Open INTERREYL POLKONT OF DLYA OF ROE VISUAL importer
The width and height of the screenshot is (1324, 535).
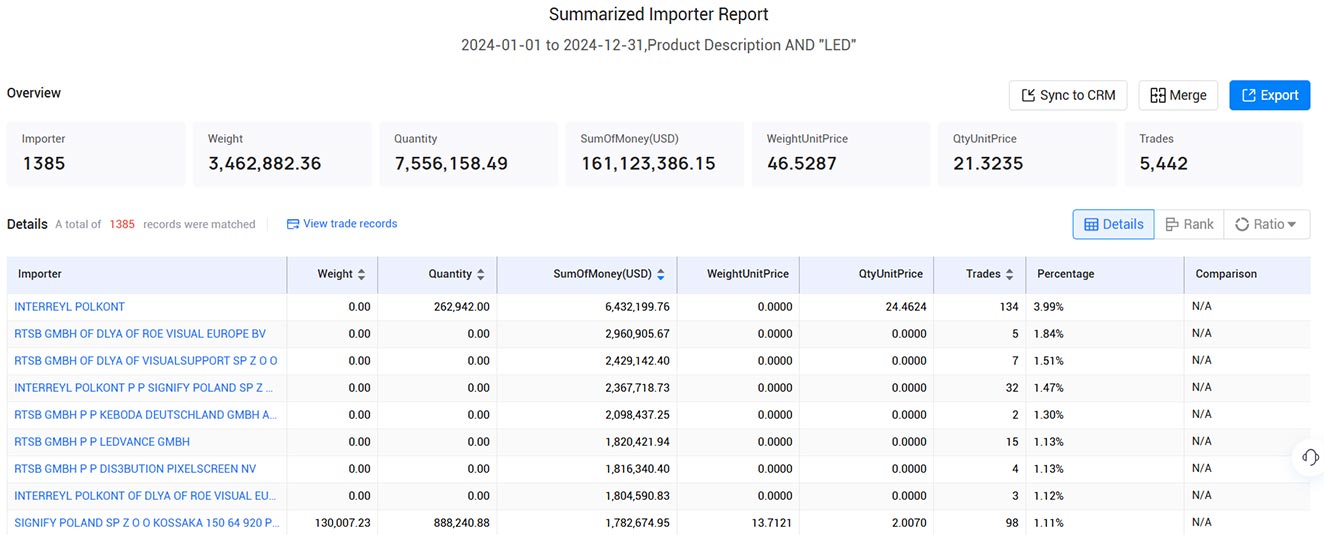146,496
